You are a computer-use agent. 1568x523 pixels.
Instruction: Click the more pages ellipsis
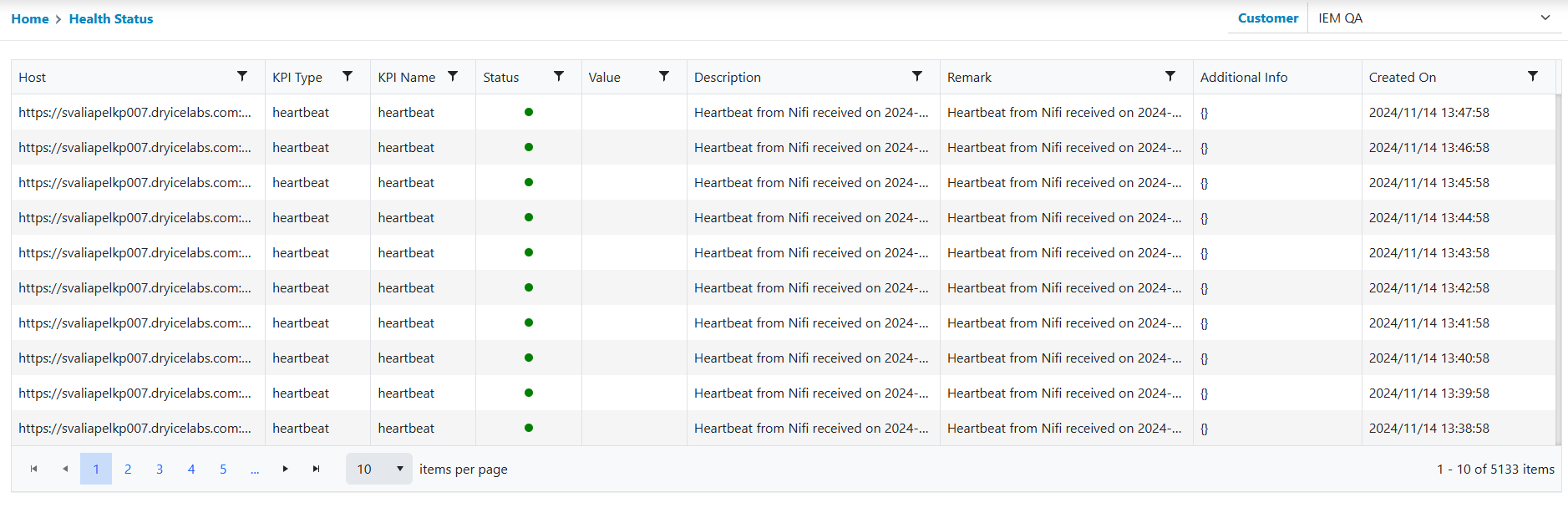tap(255, 469)
